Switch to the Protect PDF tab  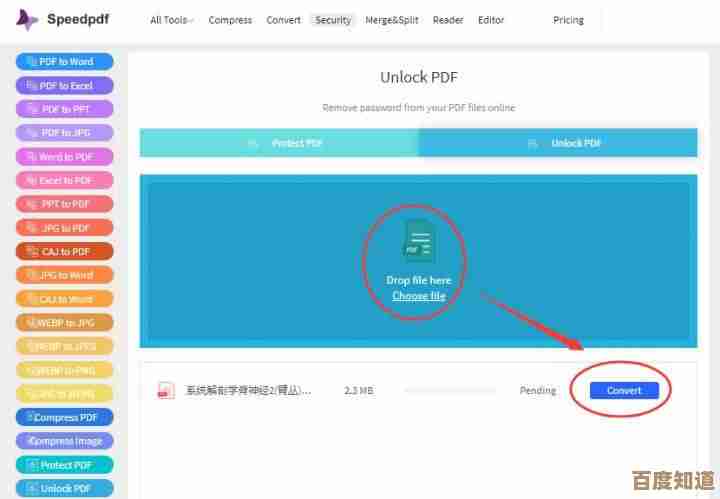click(x=279, y=143)
